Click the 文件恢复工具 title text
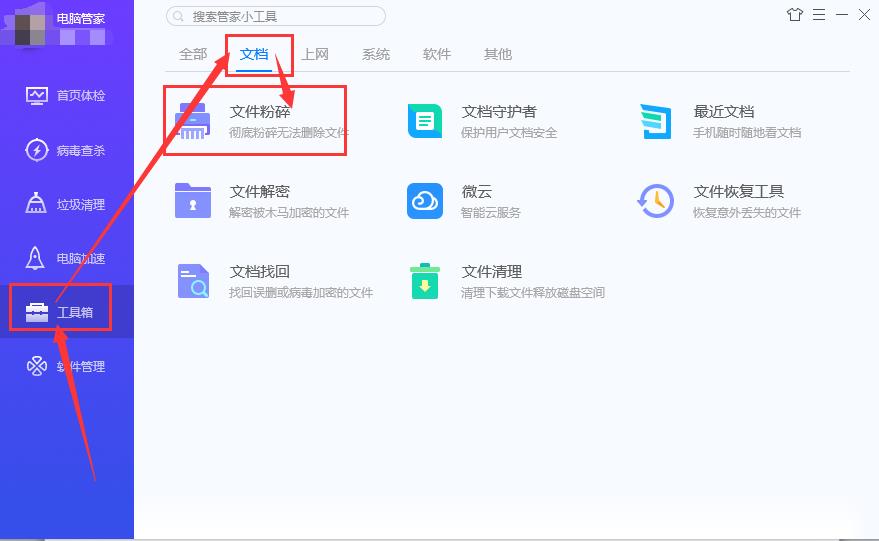879x541 pixels. pyautogui.click(x=739, y=192)
